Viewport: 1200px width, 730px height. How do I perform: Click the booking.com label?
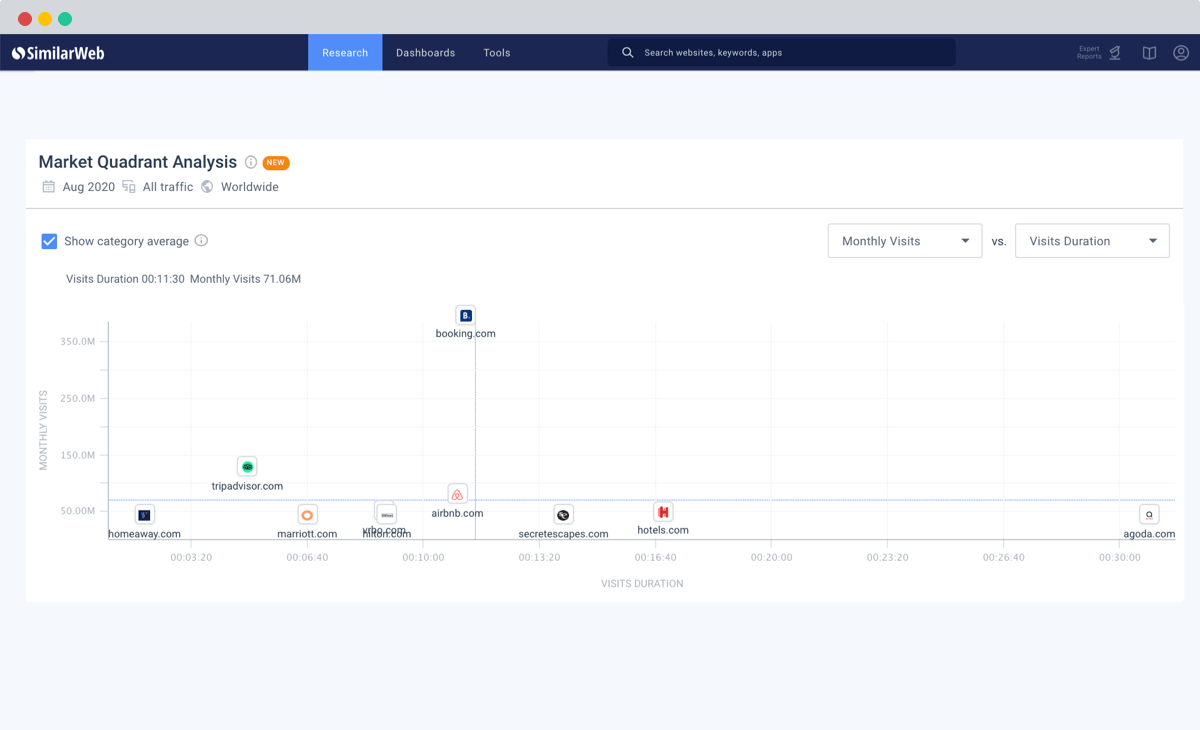click(x=465, y=334)
